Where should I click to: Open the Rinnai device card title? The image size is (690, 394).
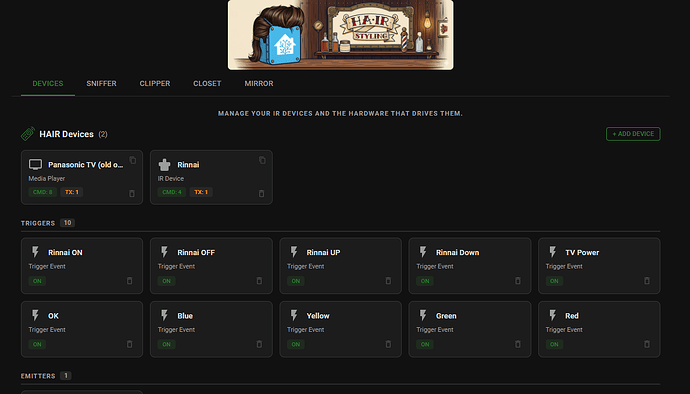pyautogui.click(x=188, y=165)
